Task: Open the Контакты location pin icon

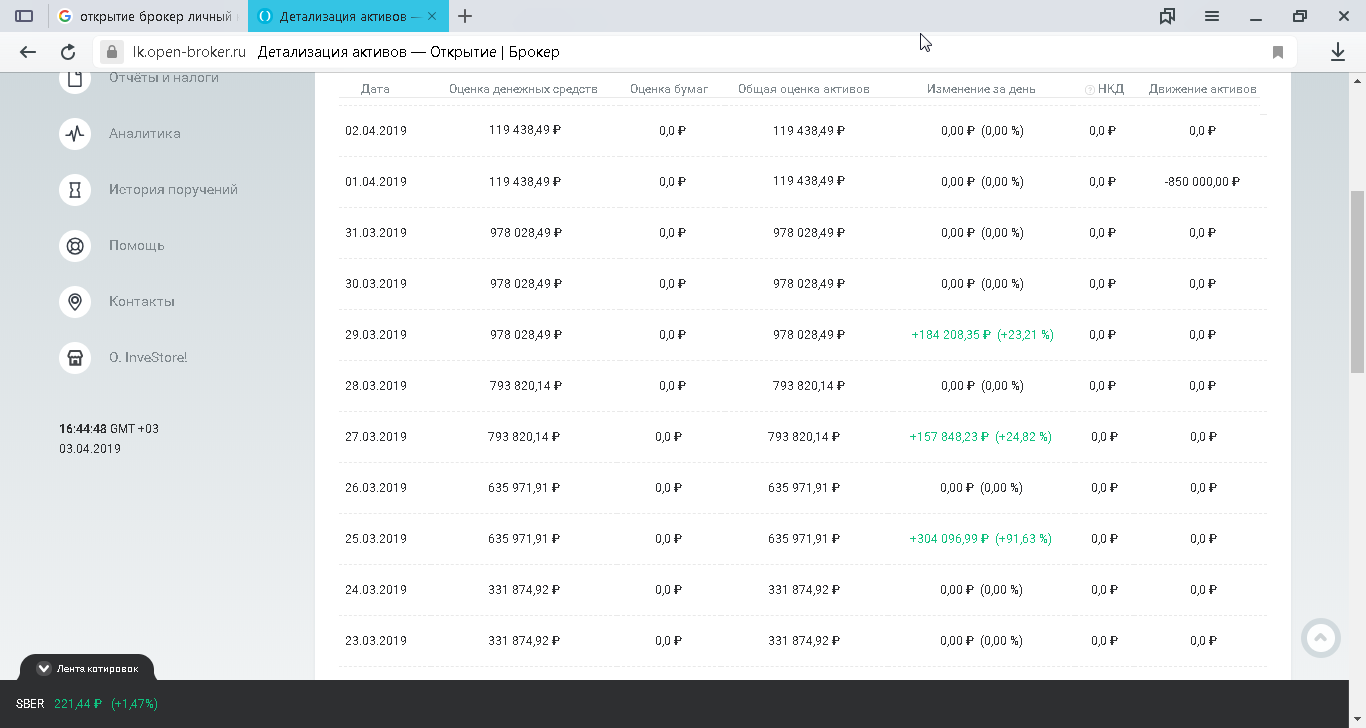Action: (75, 301)
